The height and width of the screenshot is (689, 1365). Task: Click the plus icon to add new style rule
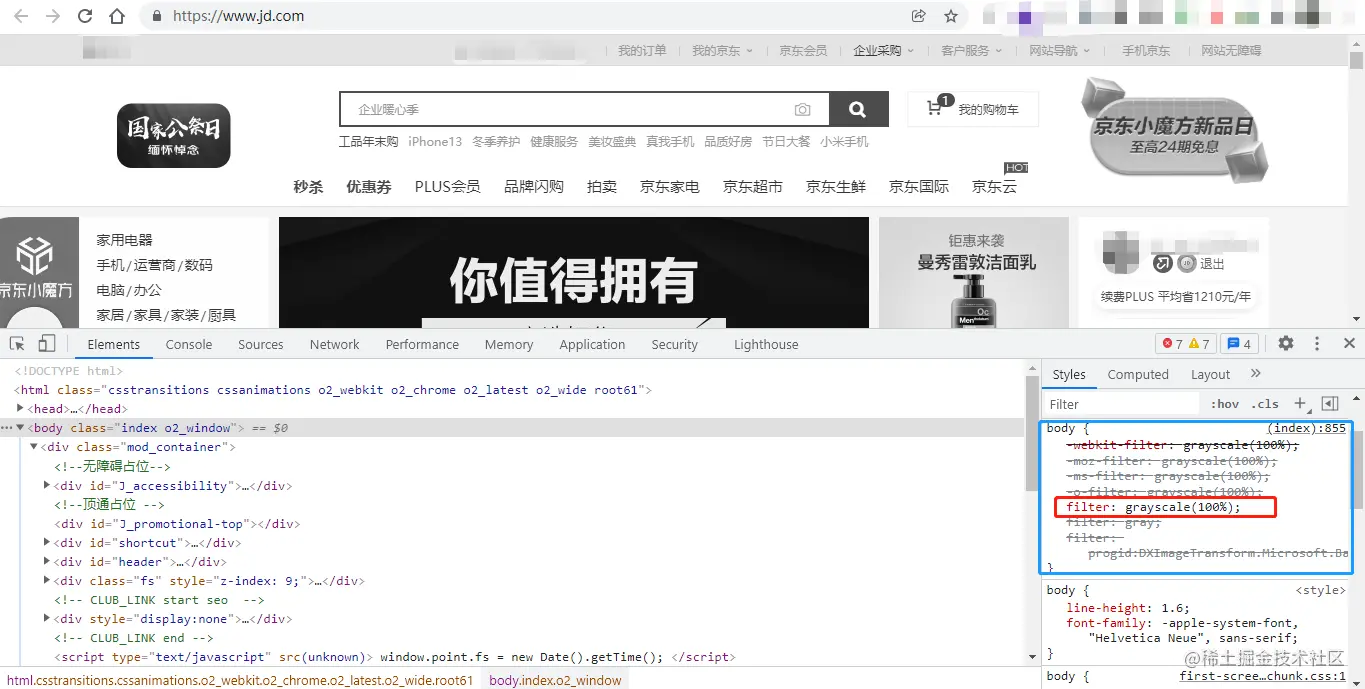[x=1300, y=402]
